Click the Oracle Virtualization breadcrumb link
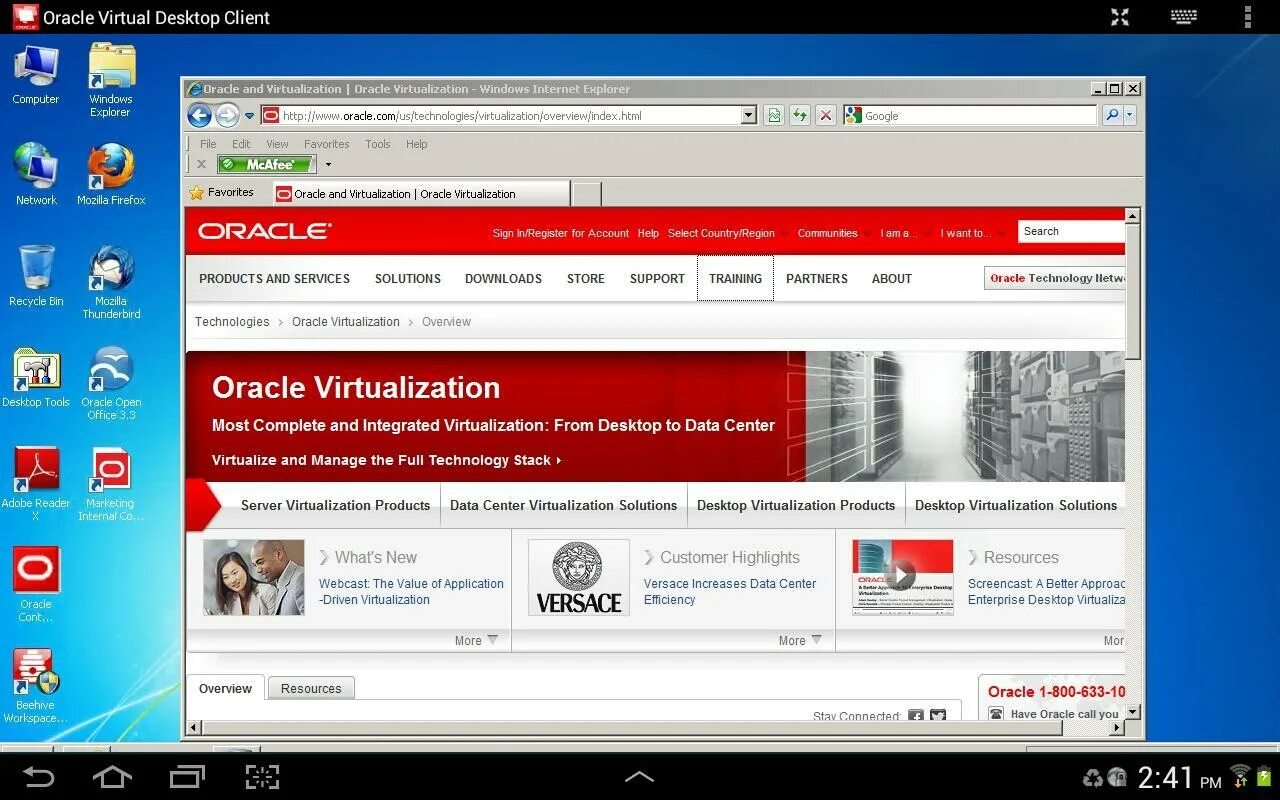Viewport: 1280px width, 800px height. 345,321
